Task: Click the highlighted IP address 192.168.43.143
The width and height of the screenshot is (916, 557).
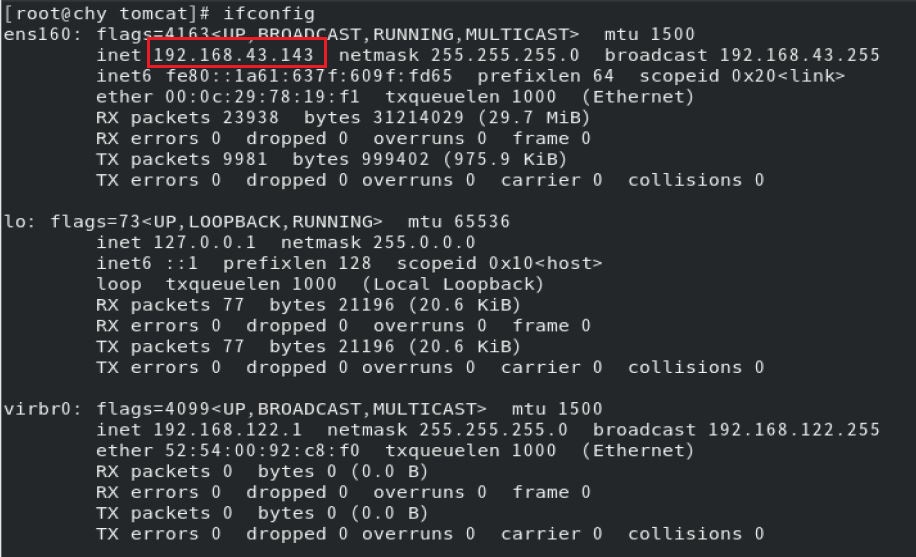Action: 234,55
